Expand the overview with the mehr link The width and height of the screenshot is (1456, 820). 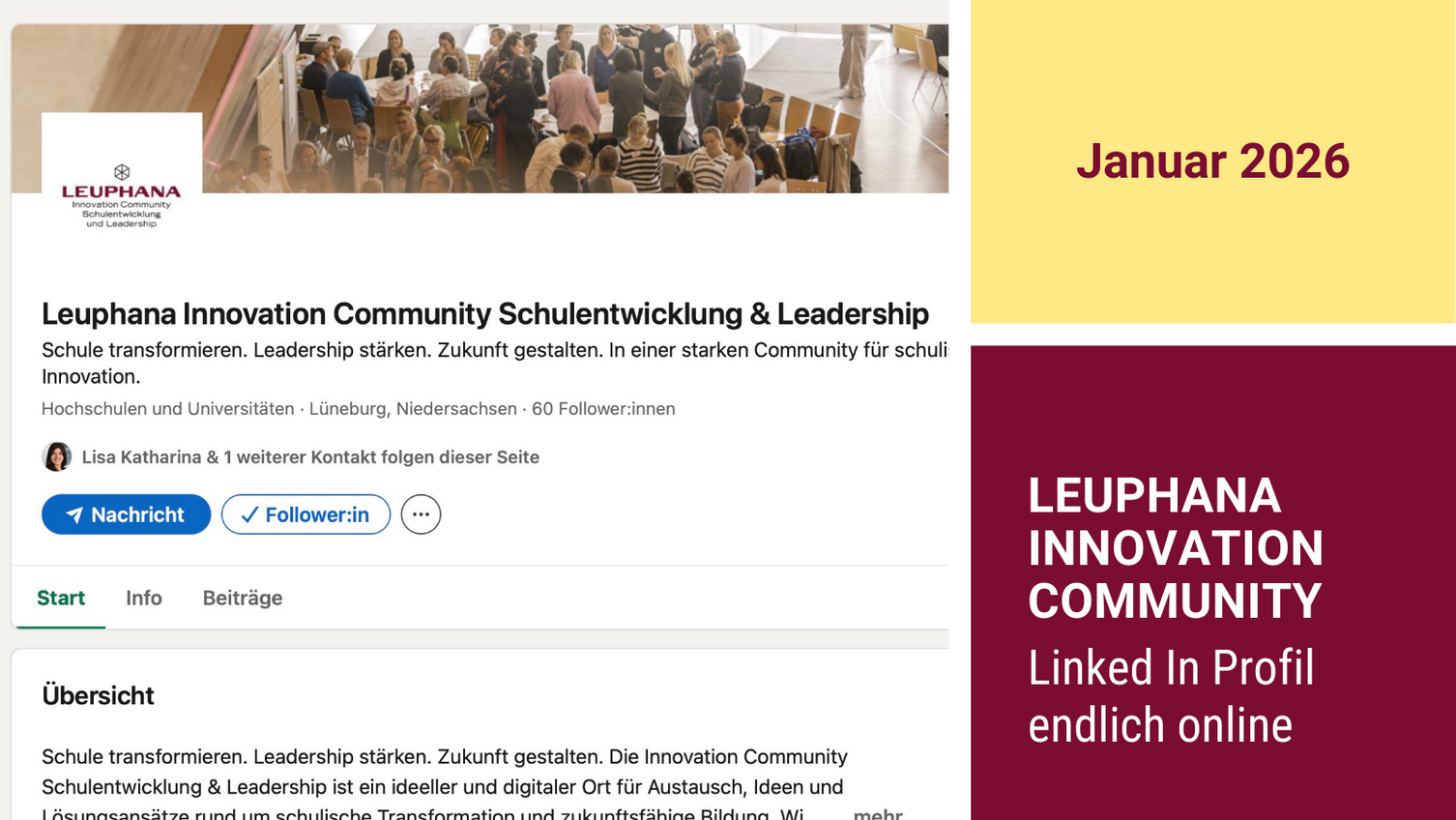(x=877, y=813)
